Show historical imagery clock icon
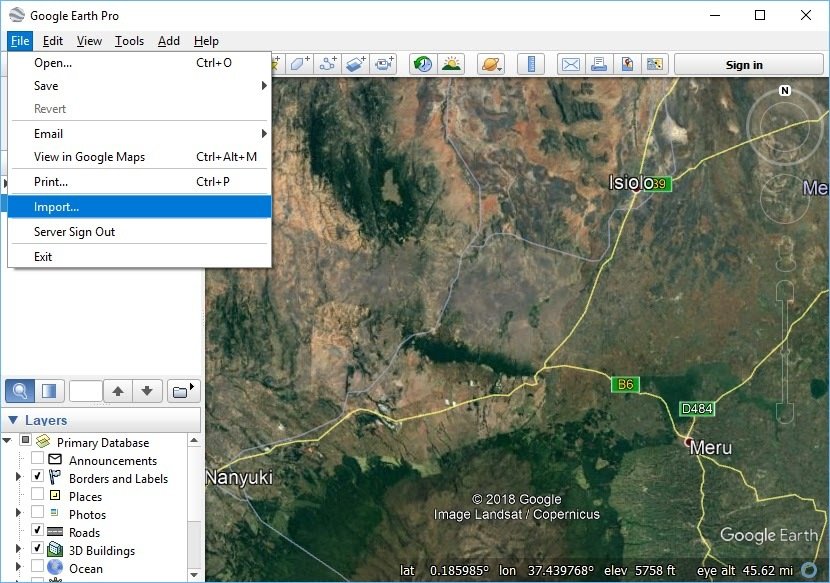 pyautogui.click(x=422, y=65)
